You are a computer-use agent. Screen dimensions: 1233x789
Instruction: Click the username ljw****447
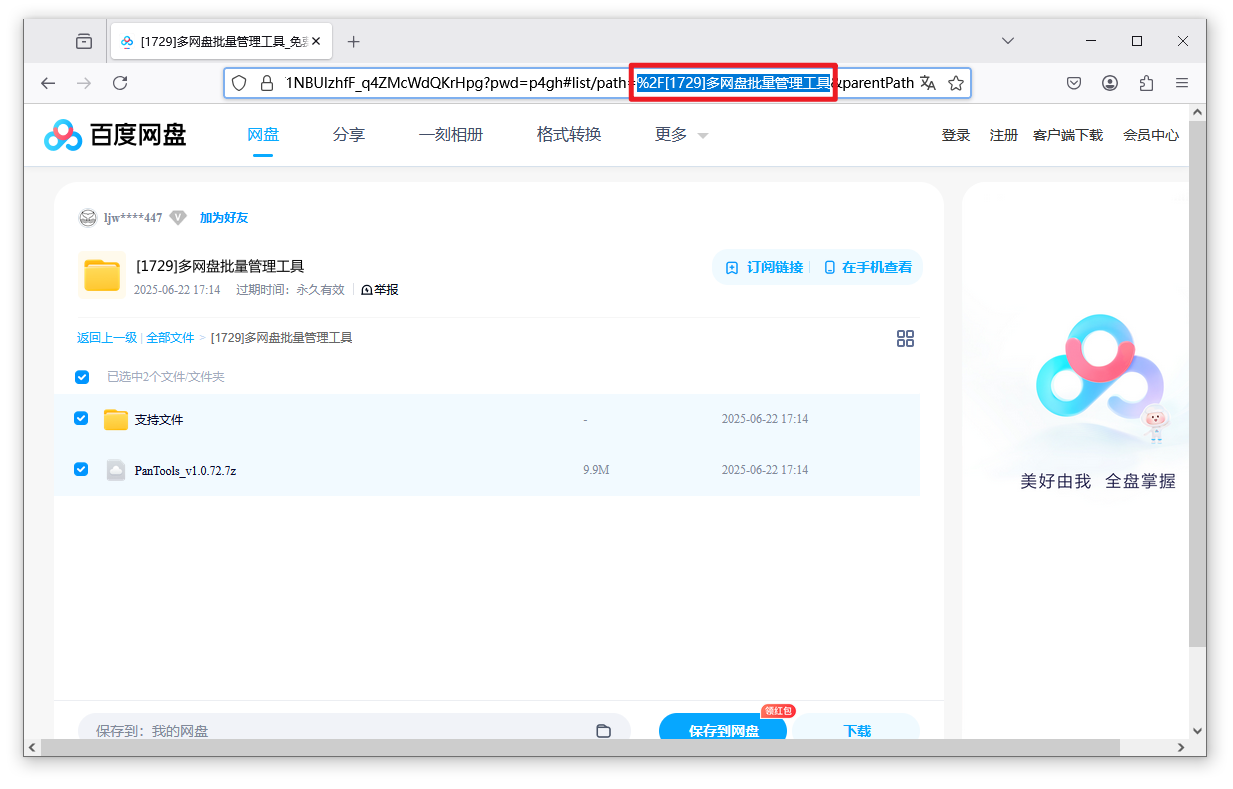click(x=133, y=218)
